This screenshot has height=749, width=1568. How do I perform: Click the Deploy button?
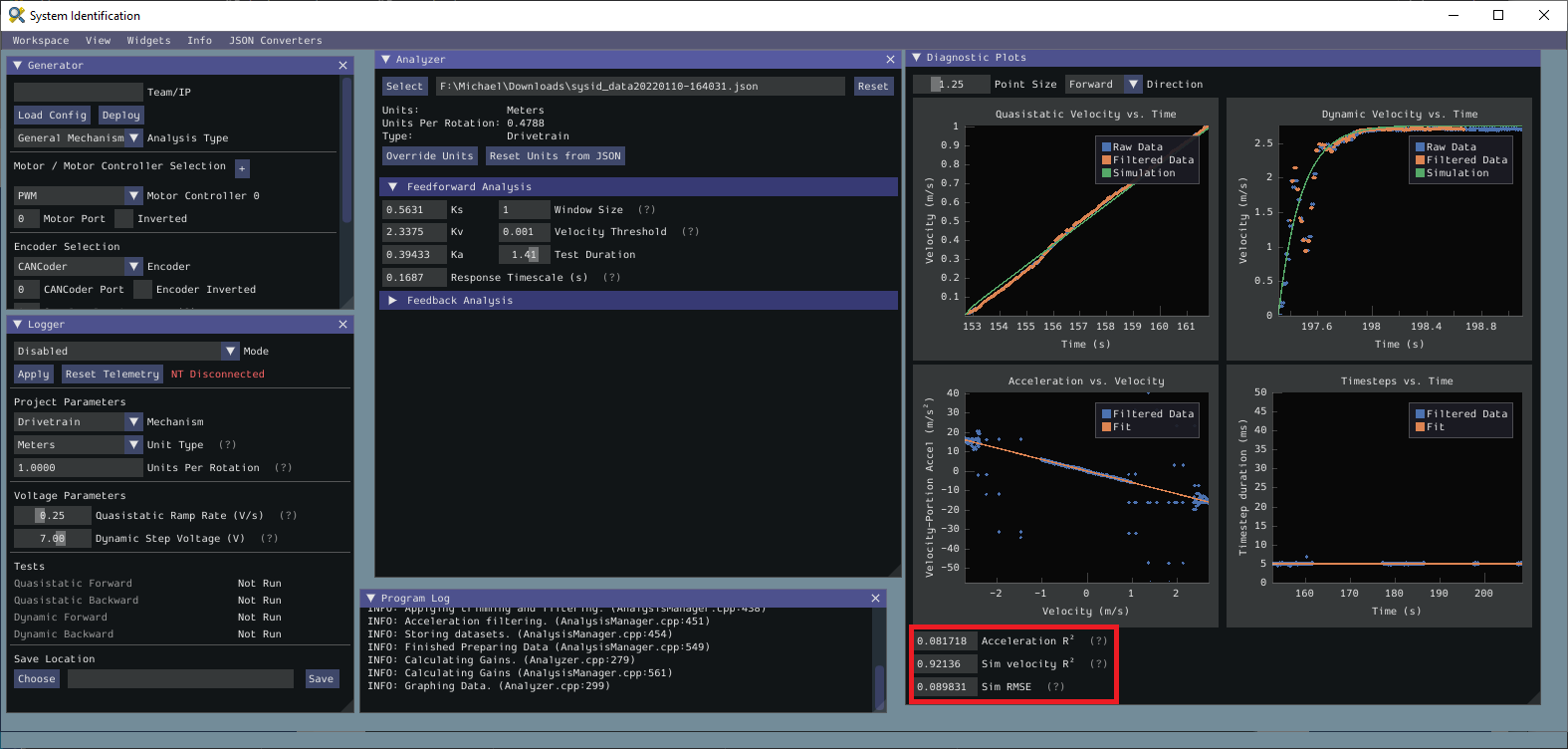pyautogui.click(x=120, y=116)
